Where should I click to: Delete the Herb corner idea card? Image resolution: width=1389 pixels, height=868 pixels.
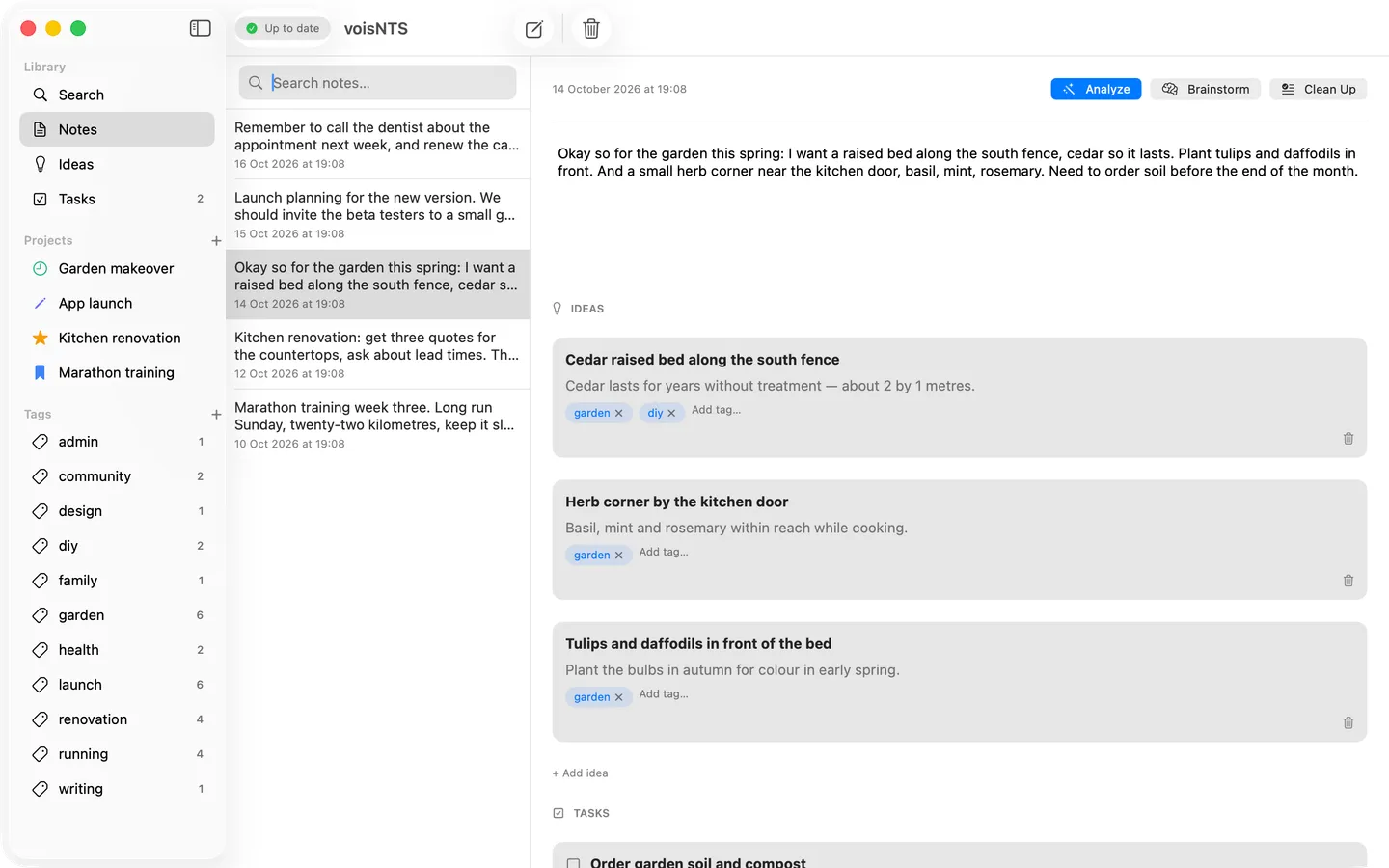1348,581
